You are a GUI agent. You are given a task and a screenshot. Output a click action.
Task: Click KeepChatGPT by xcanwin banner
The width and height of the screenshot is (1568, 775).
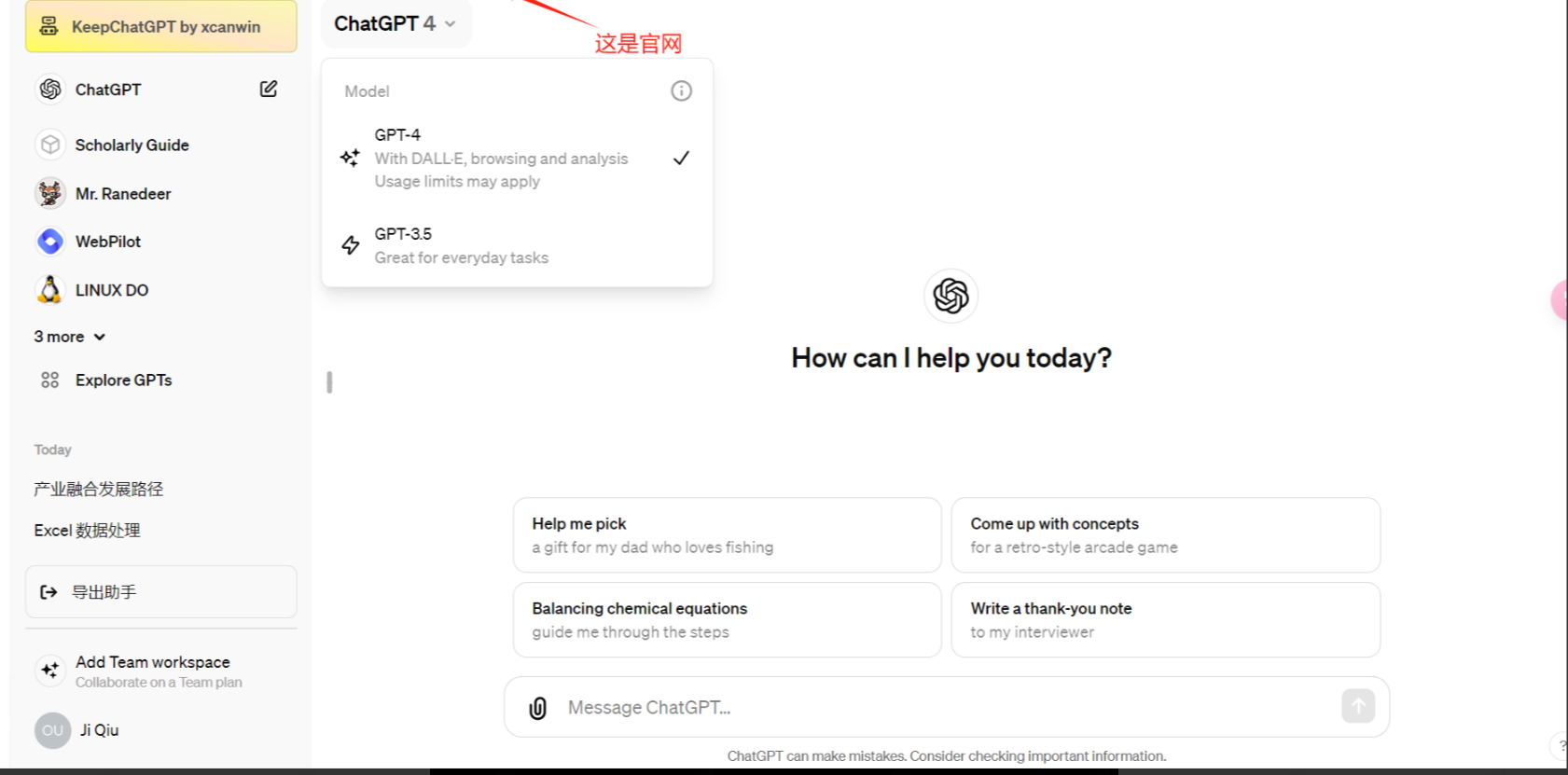(161, 26)
